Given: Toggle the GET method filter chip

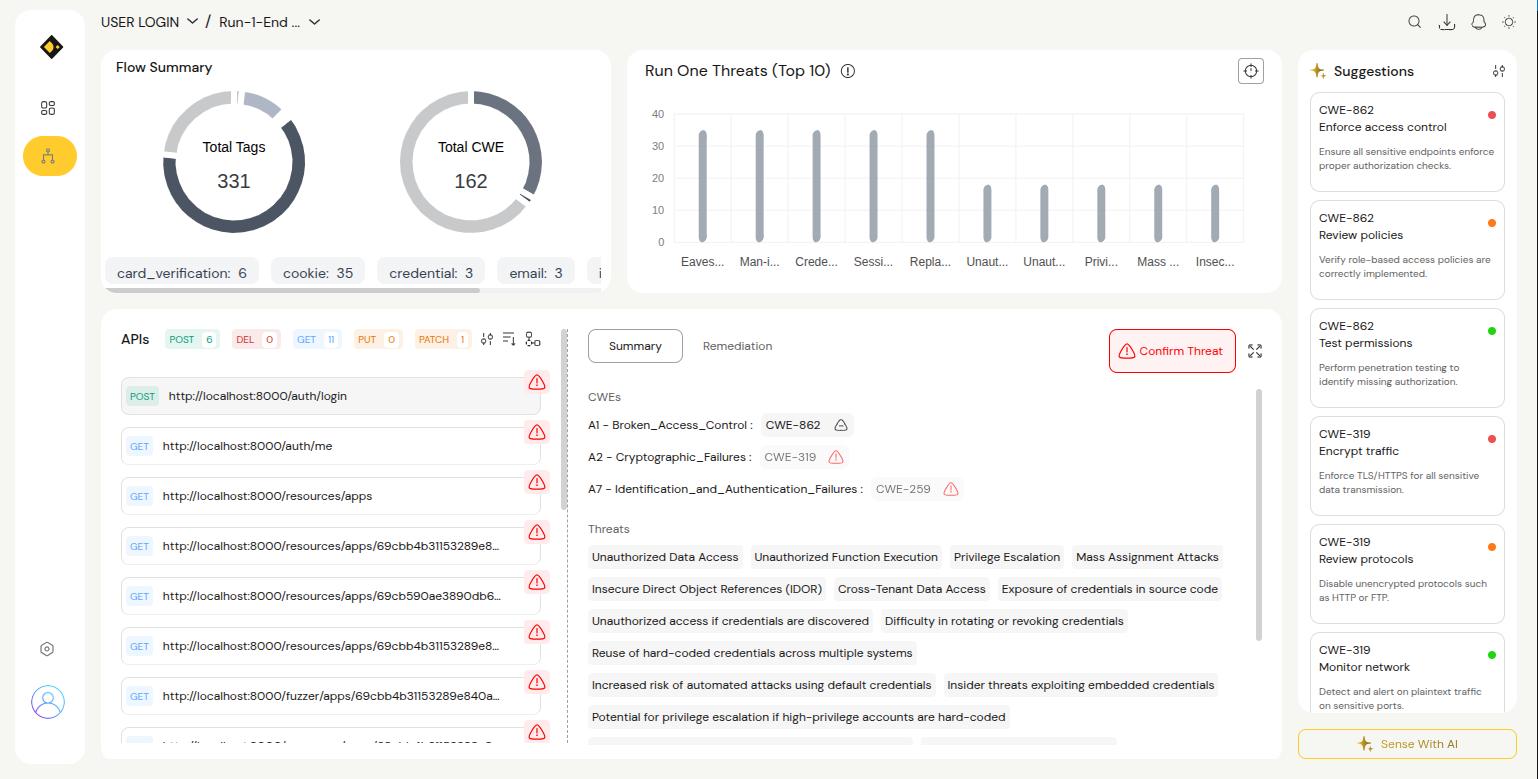Looking at the screenshot, I should tap(317, 339).
